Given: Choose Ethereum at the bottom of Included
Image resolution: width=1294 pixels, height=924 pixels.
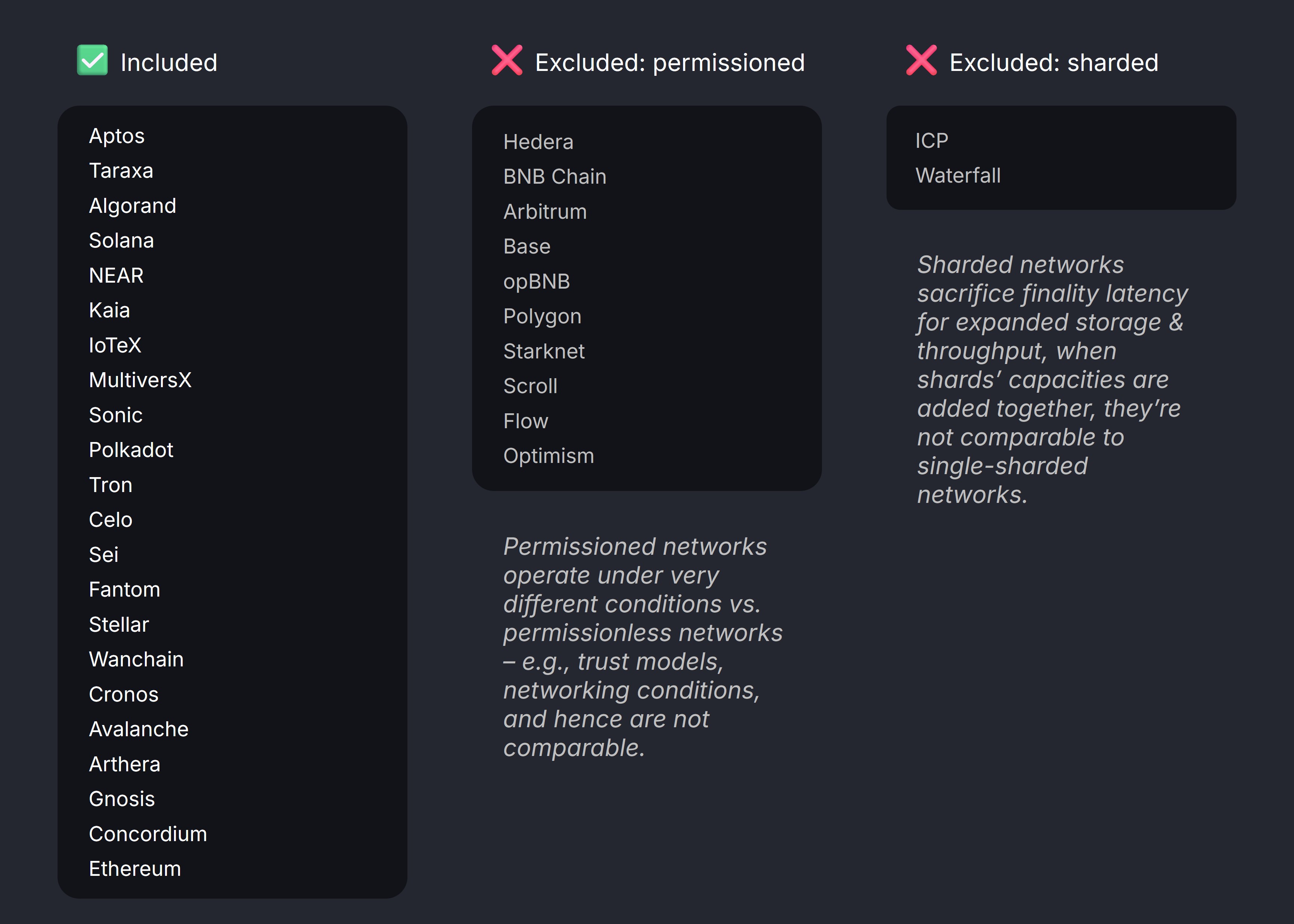Looking at the screenshot, I should (x=135, y=869).
